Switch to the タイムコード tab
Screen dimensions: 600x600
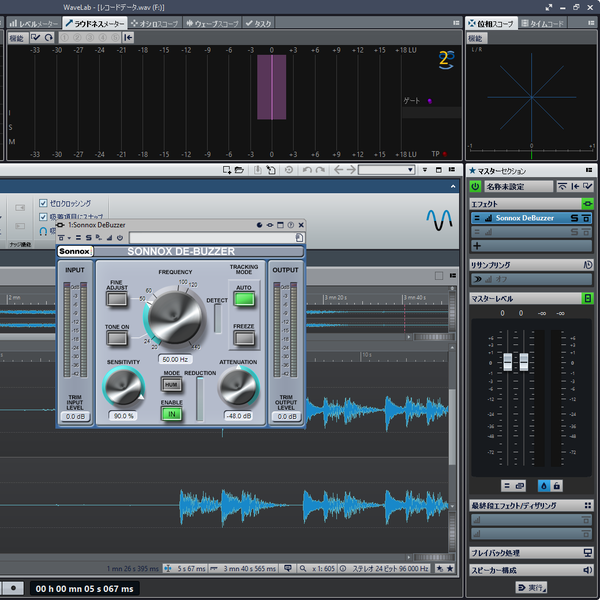[542, 24]
